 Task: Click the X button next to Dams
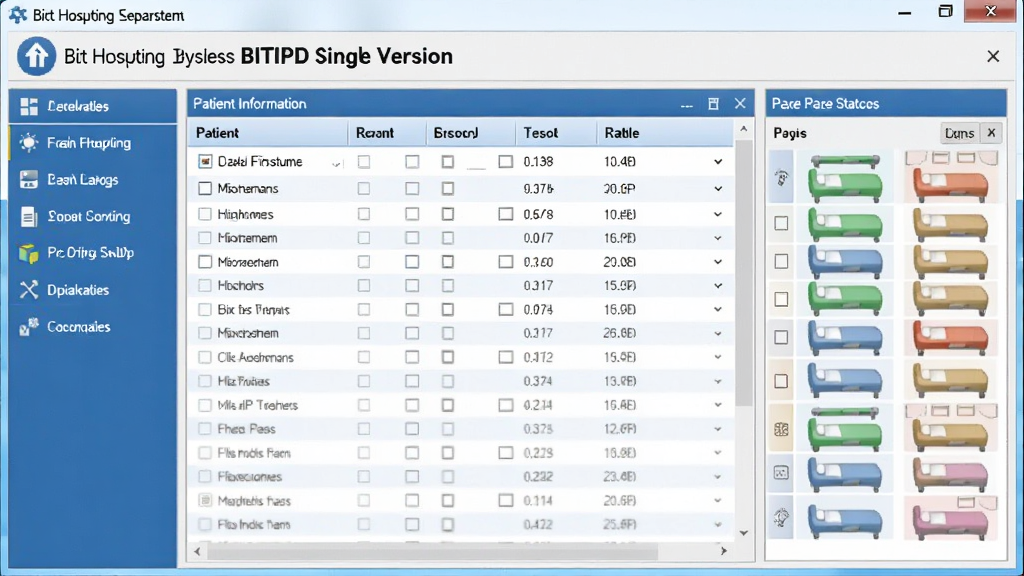(x=991, y=133)
